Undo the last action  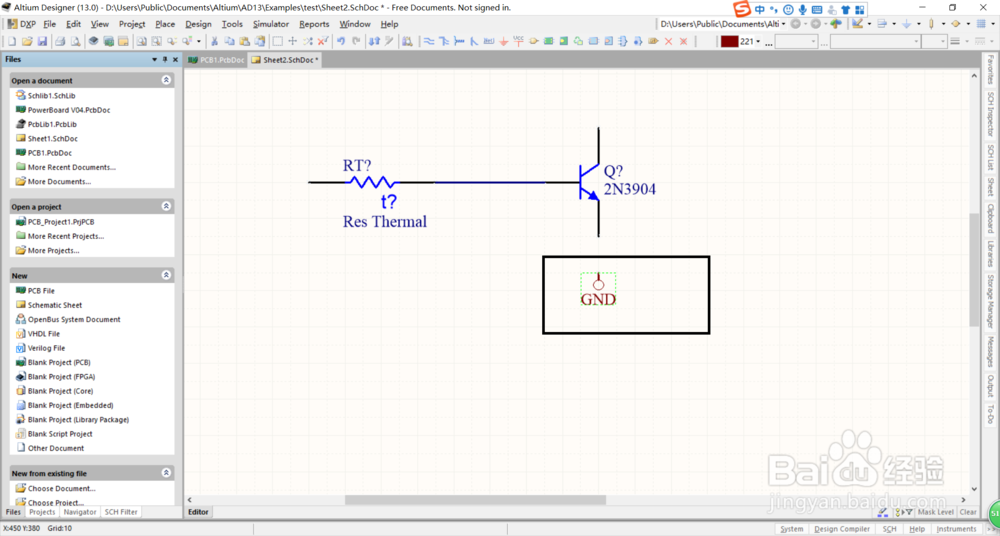tap(341, 41)
